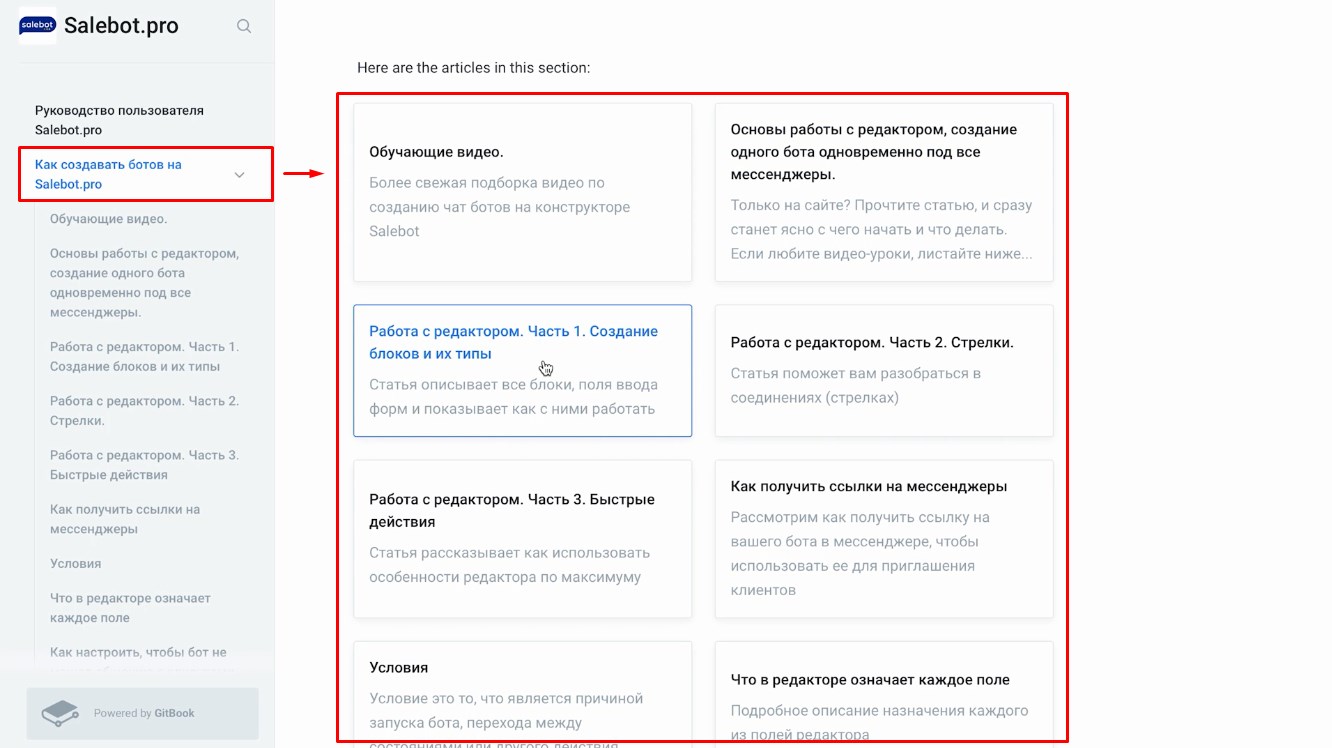Click the GitBook logo icon
The height and width of the screenshot is (748, 1332).
[60, 713]
